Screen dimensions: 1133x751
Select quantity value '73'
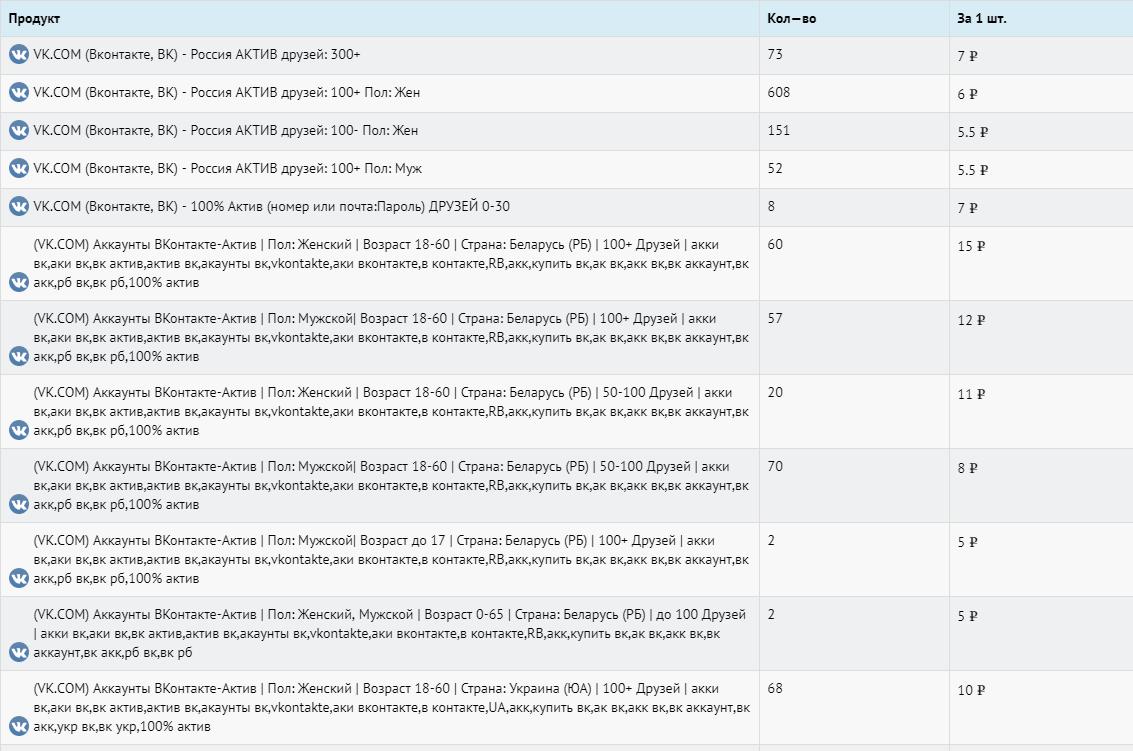[x=775, y=54]
